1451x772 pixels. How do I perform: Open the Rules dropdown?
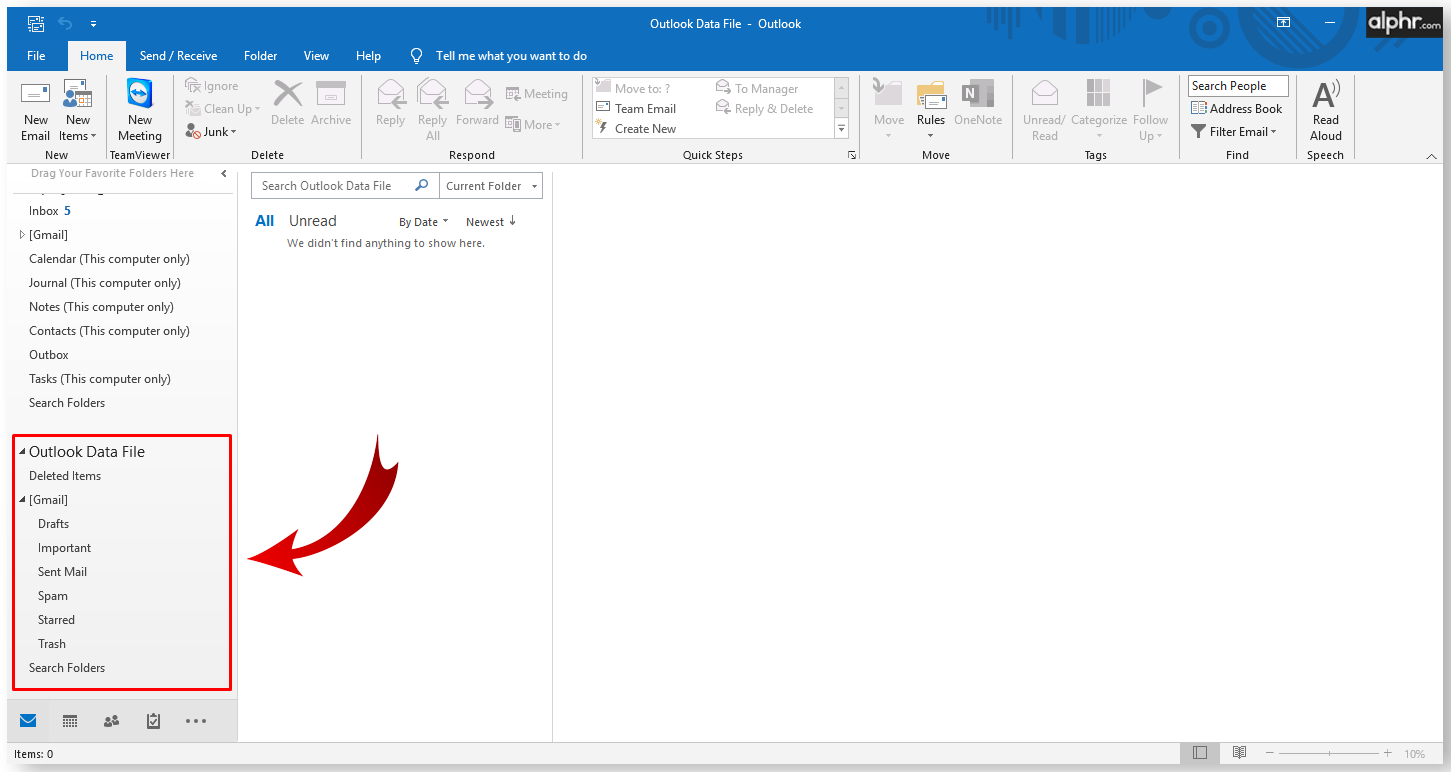tap(931, 110)
